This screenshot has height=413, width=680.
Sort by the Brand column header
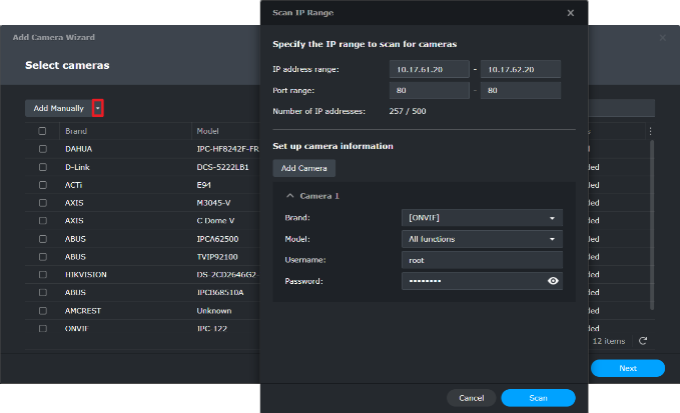[76, 131]
